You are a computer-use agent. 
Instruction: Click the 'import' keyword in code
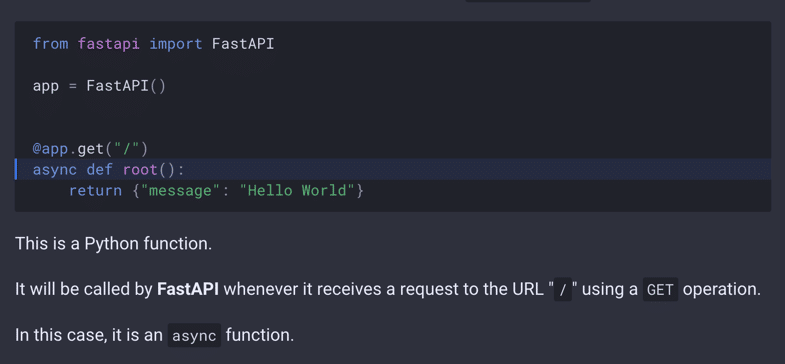[x=176, y=44]
